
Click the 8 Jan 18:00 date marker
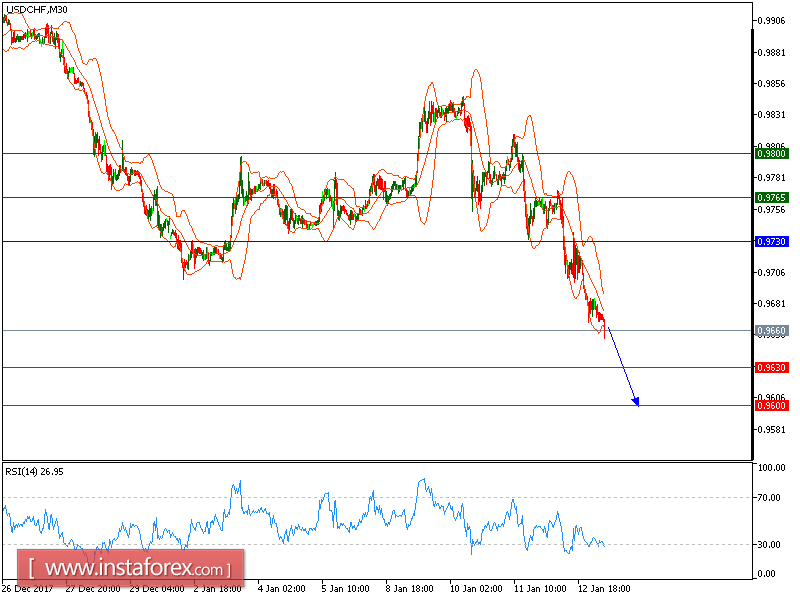point(410,590)
